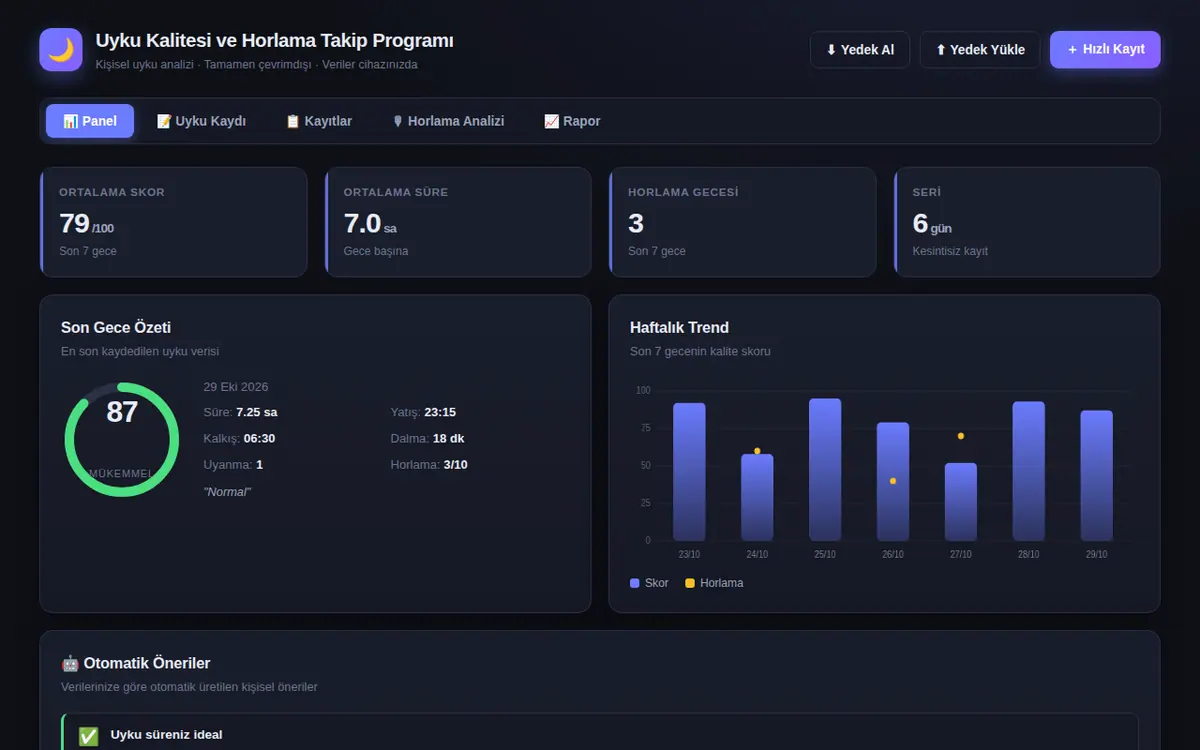This screenshot has width=1200, height=750.
Task: Click the "Dalma: 18 dk" value
Action: (x=427, y=438)
